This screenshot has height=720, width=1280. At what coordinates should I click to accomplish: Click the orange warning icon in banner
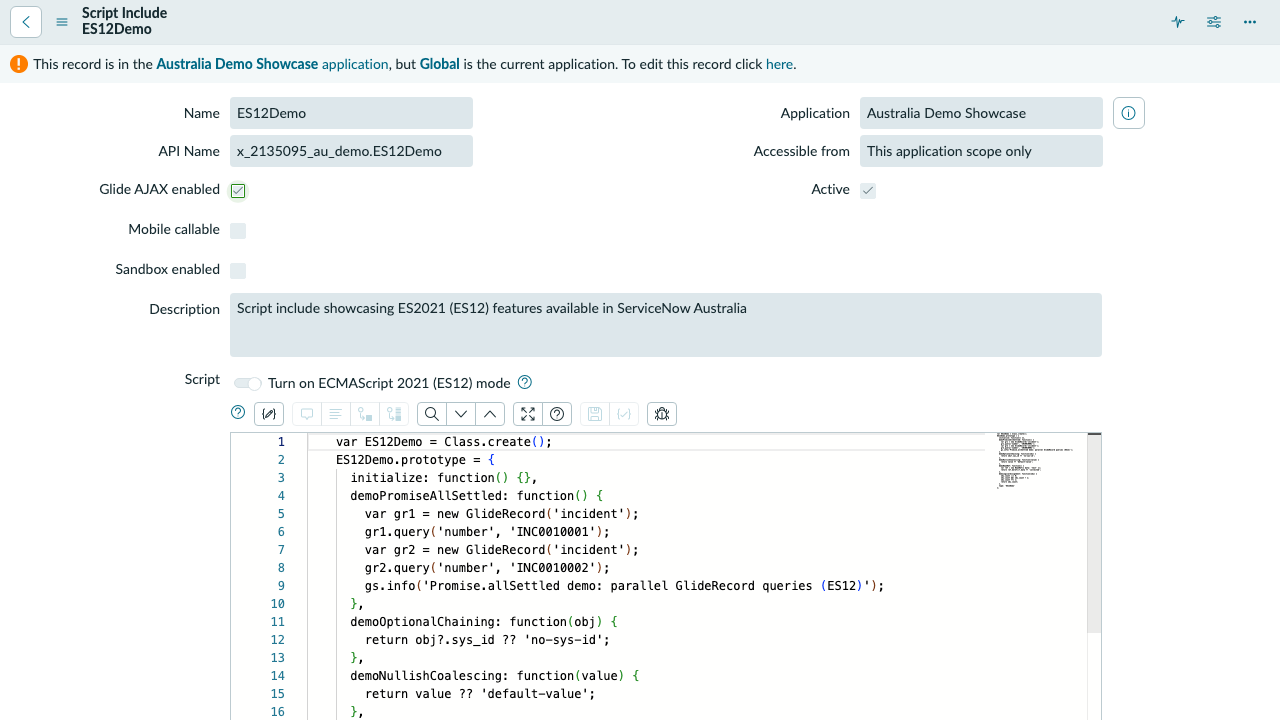[x=19, y=64]
